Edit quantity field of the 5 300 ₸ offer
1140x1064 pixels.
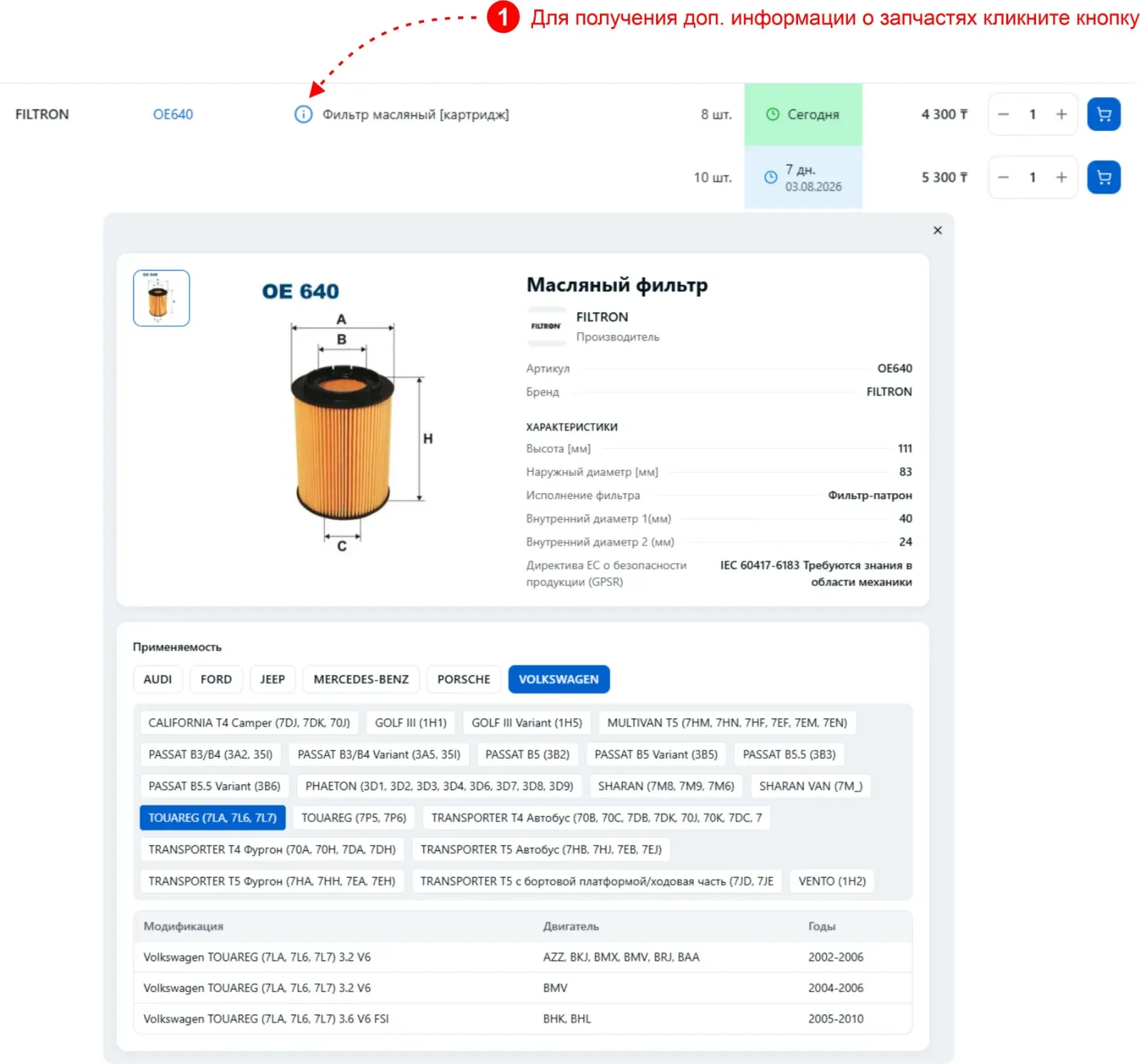pos(1032,177)
